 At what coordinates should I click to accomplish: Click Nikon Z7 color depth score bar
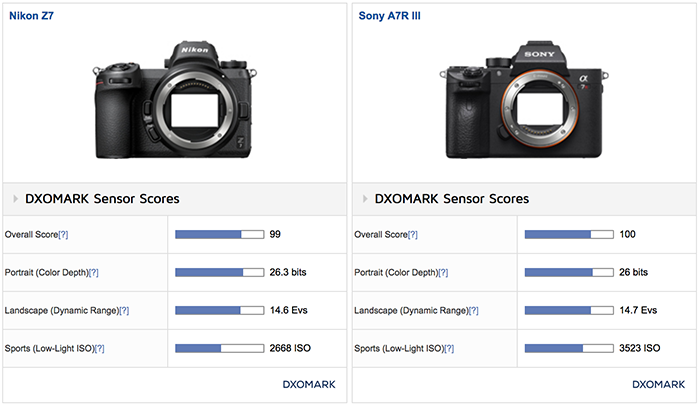click(220, 272)
